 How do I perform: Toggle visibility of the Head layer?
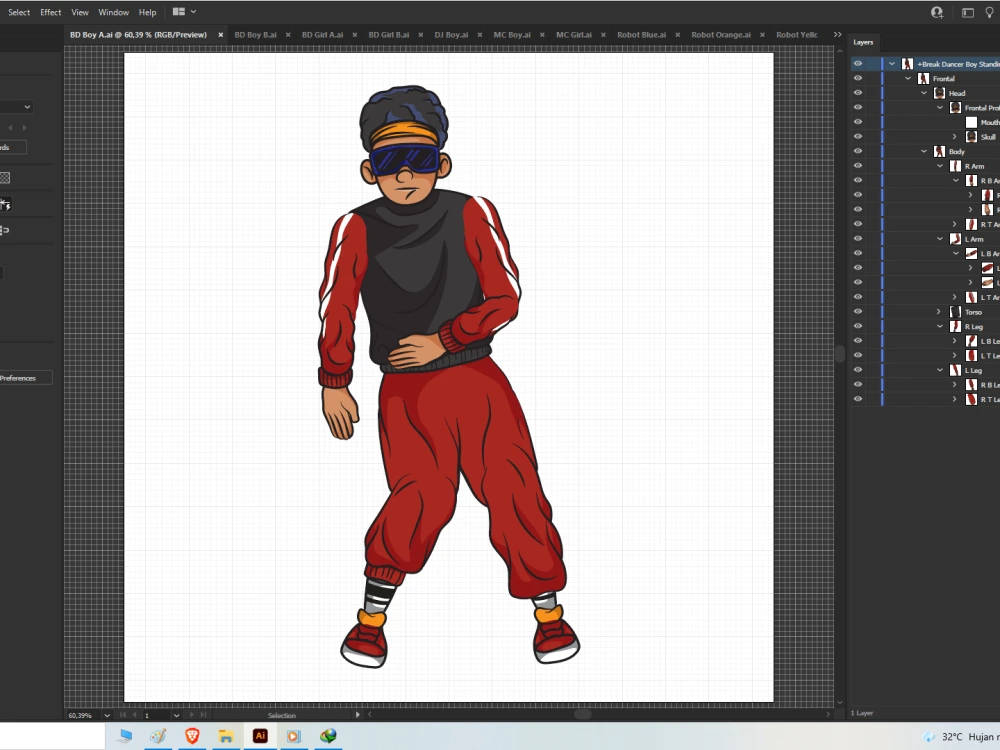[858, 93]
